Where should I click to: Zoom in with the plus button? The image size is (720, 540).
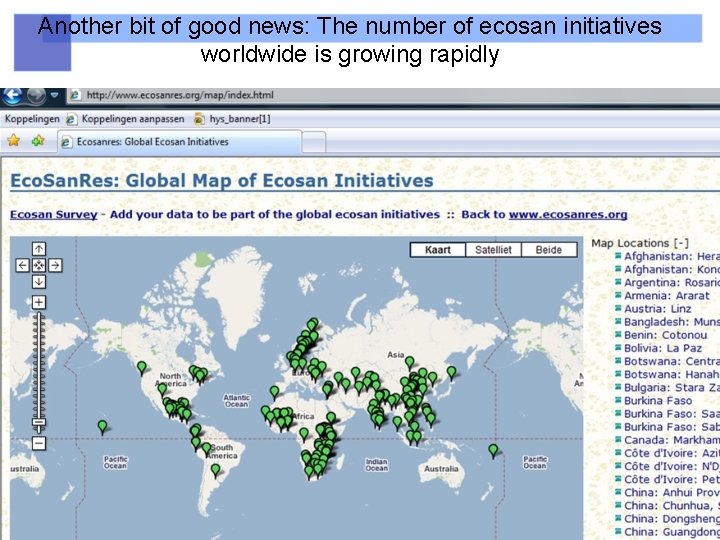click(x=39, y=303)
